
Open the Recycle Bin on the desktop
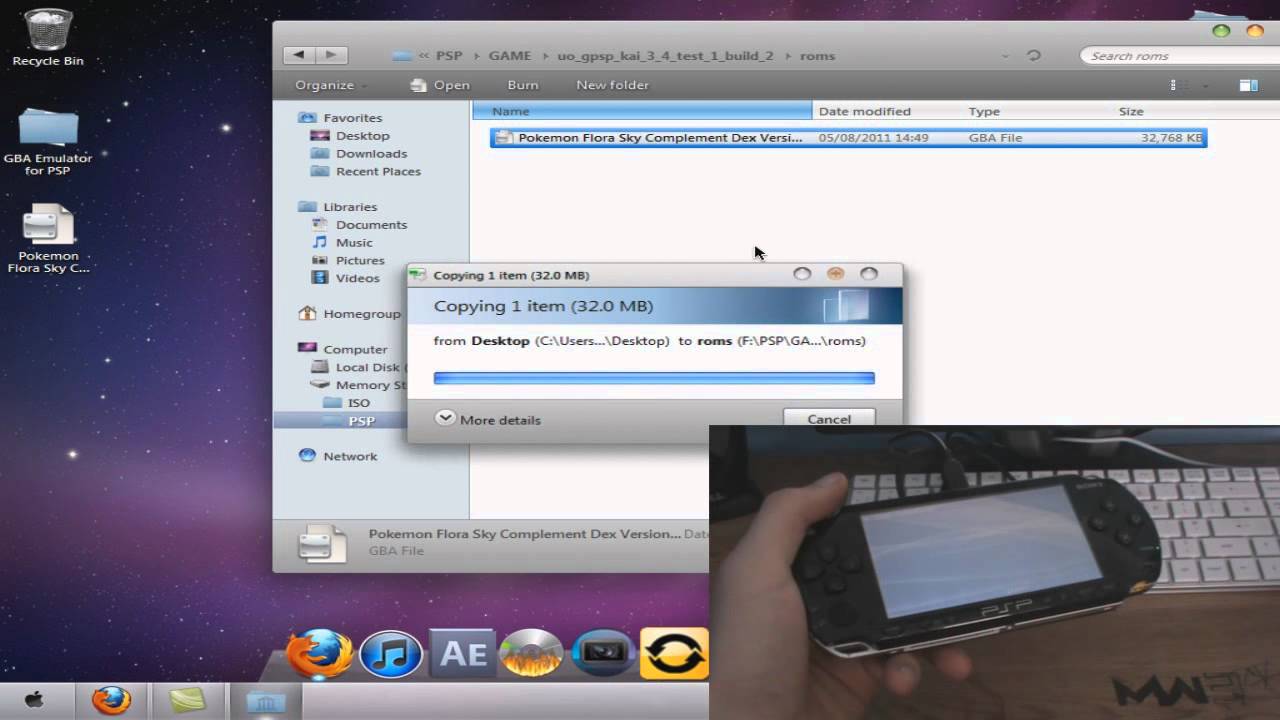pyautogui.click(x=47, y=38)
